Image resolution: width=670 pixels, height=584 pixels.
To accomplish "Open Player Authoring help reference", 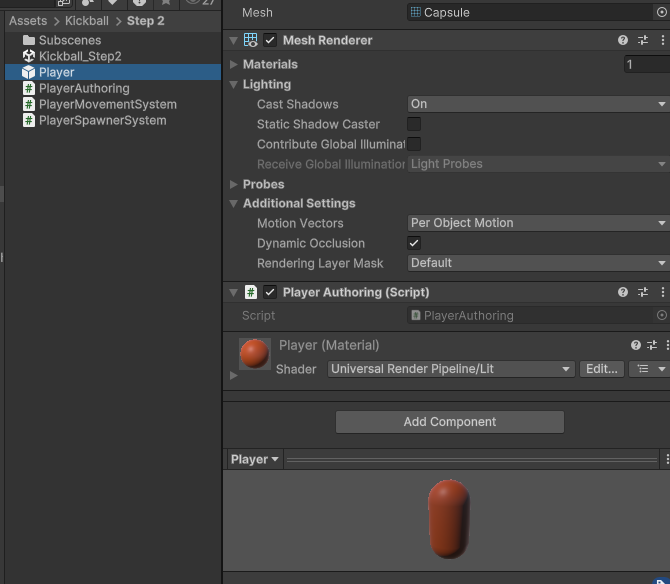I will (x=623, y=292).
